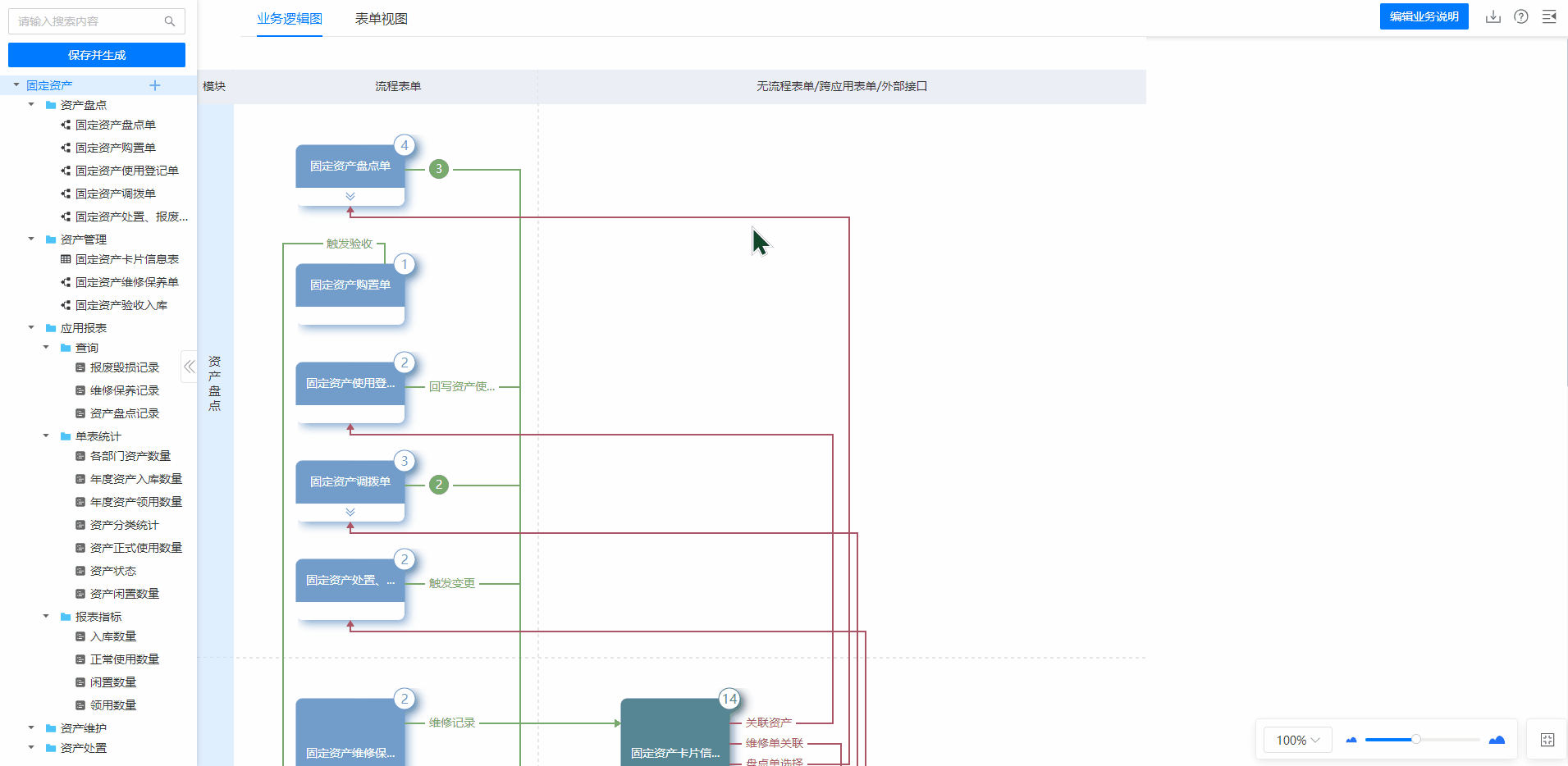
Task: Select the 固定资产维修保养 diagram node
Action: [x=350, y=732]
